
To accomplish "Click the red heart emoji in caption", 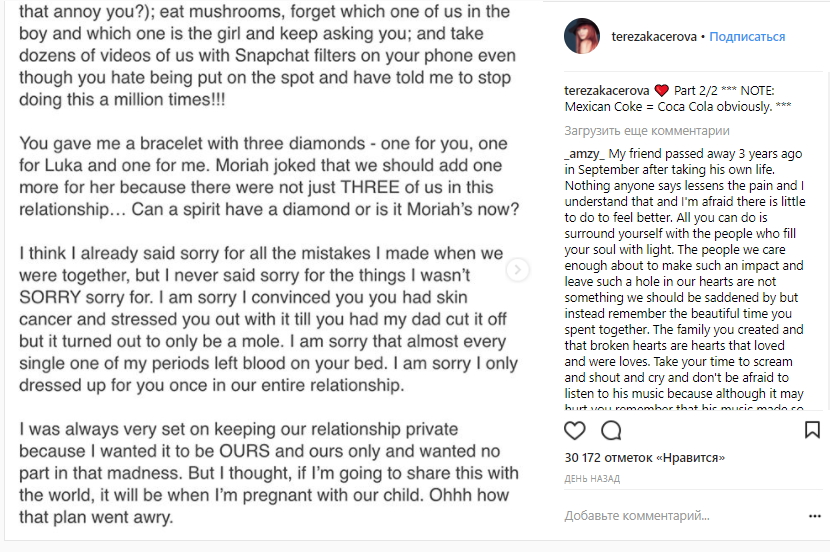I will click(661, 91).
